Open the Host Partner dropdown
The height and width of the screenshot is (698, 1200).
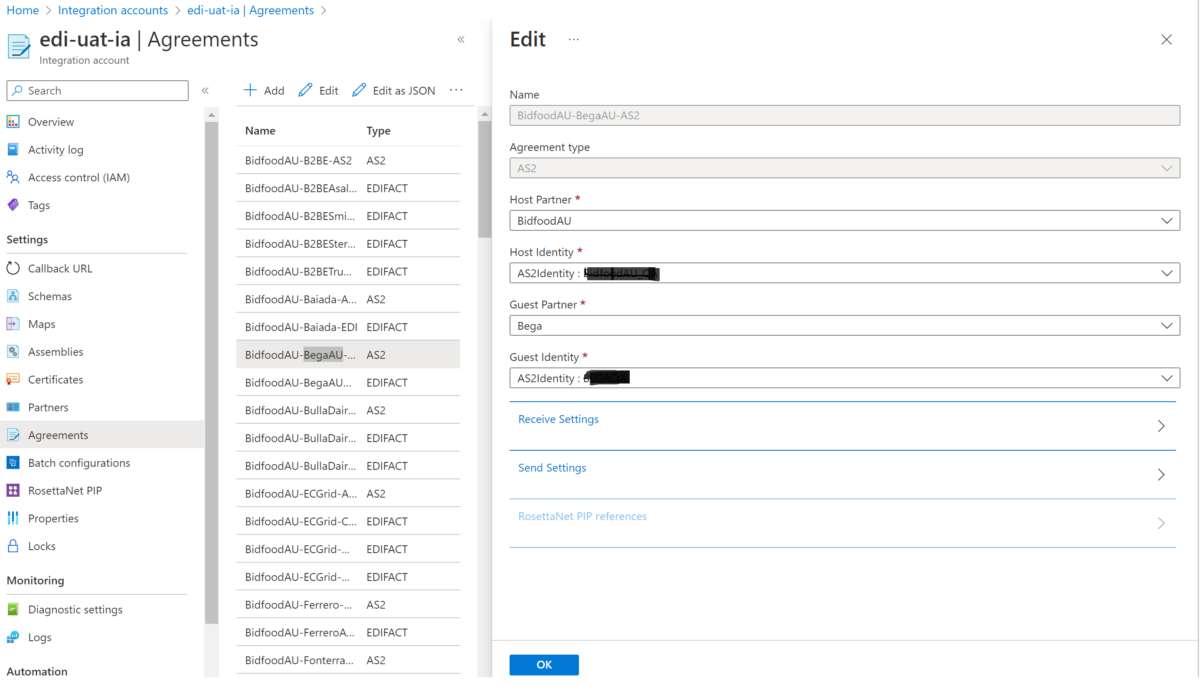(1166, 220)
